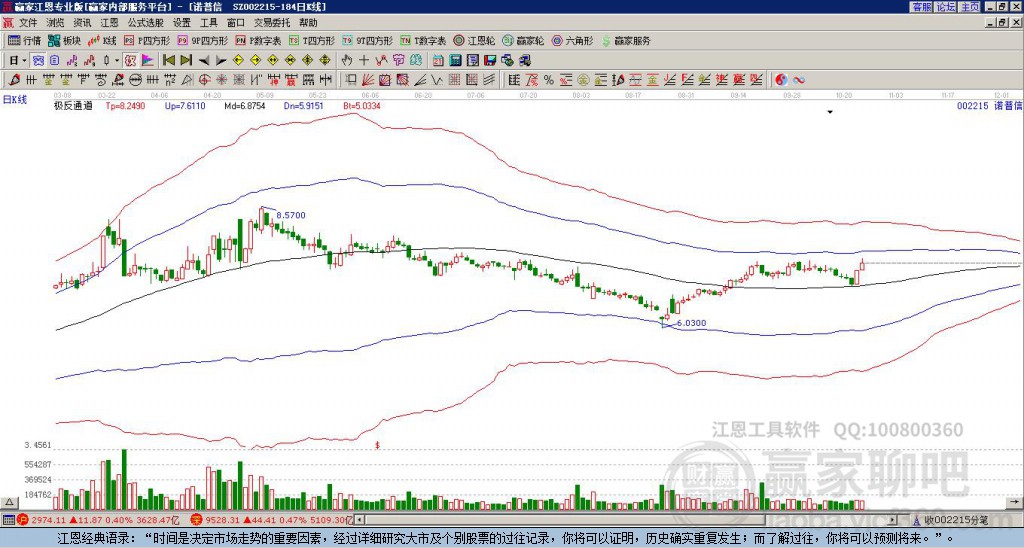Open the T数字表 number table

tap(423, 40)
